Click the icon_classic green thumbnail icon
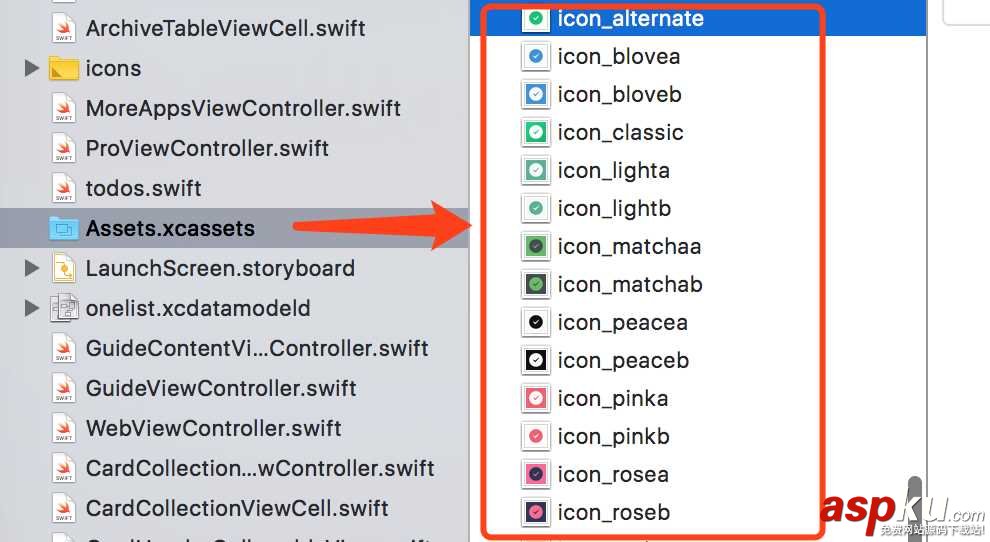 click(536, 133)
